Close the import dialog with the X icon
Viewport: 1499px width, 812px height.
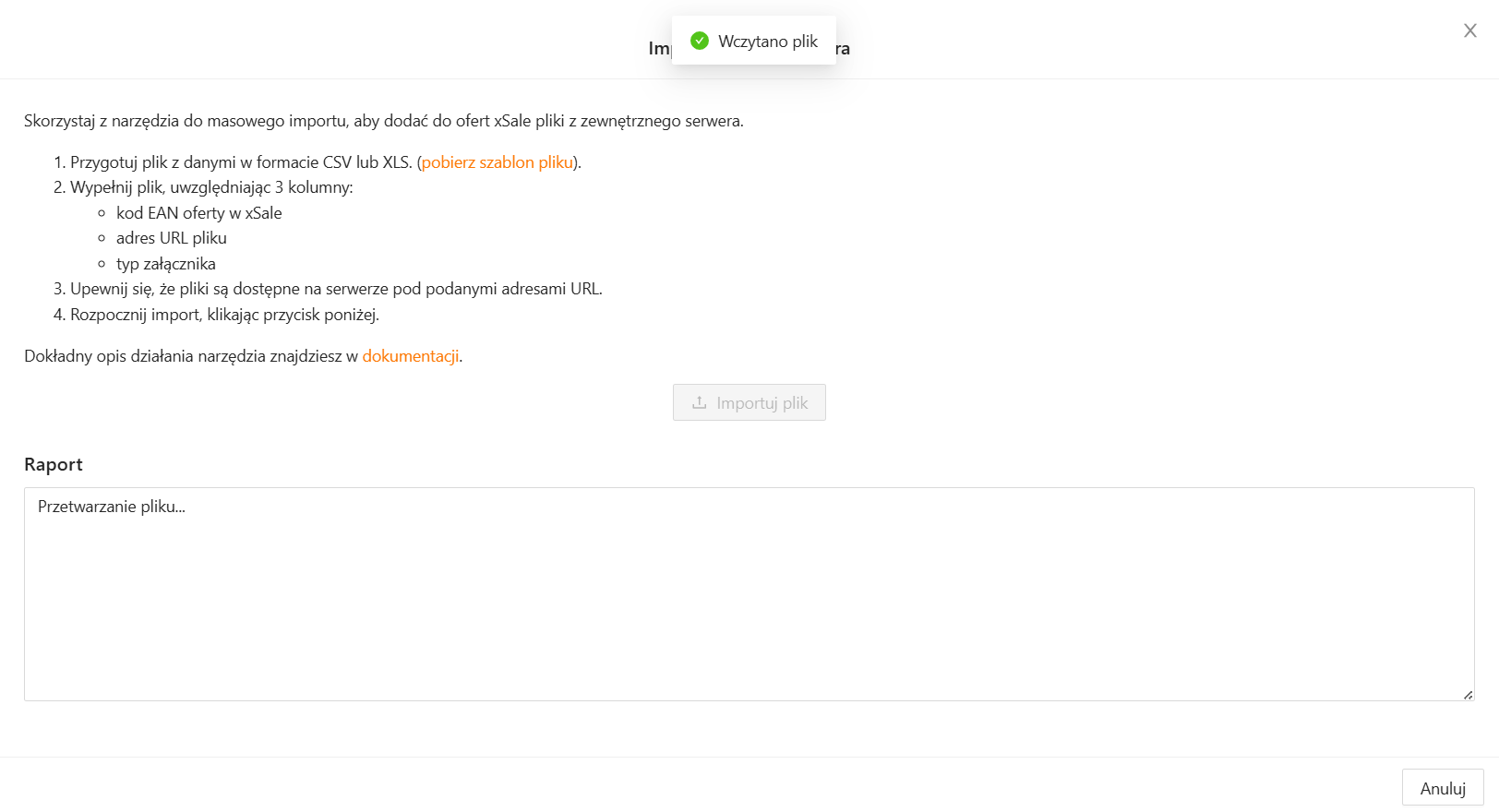(1470, 30)
